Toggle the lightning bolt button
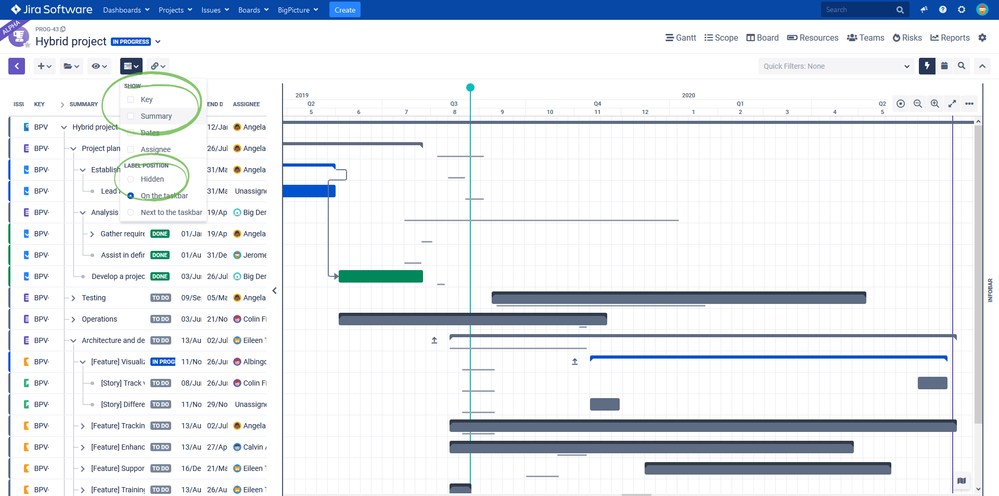The height and width of the screenshot is (496, 999). (927, 66)
